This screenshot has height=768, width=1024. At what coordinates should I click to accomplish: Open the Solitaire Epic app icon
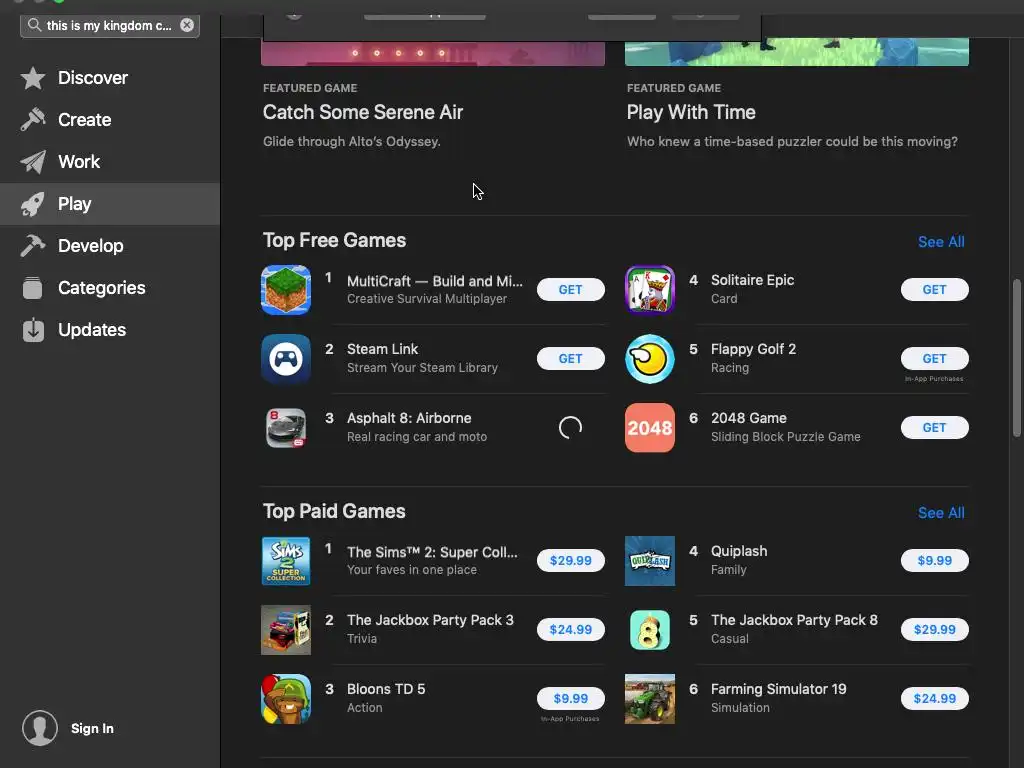pos(650,289)
